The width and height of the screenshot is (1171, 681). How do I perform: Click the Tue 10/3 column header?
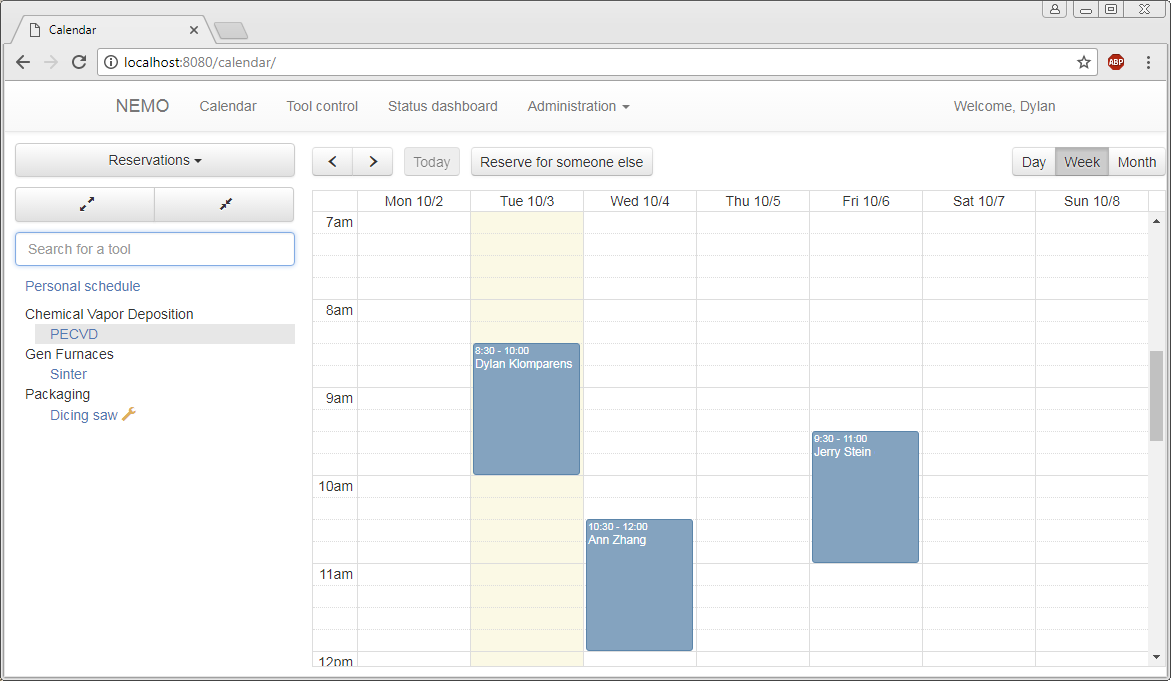coord(527,201)
